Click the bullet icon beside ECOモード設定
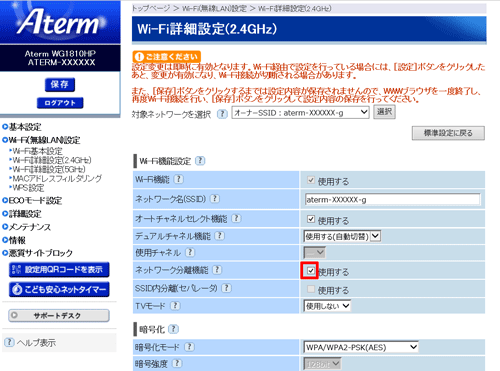The image size is (500, 371). [5, 200]
